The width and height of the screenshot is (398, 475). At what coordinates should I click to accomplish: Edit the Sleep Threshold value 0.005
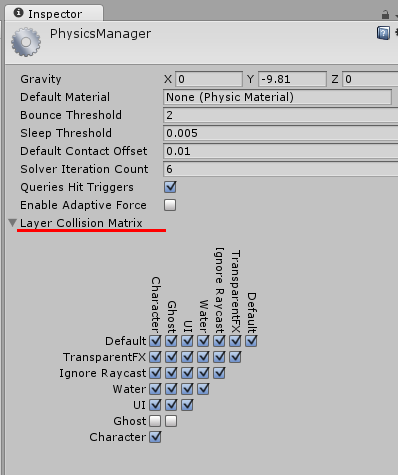coord(280,133)
